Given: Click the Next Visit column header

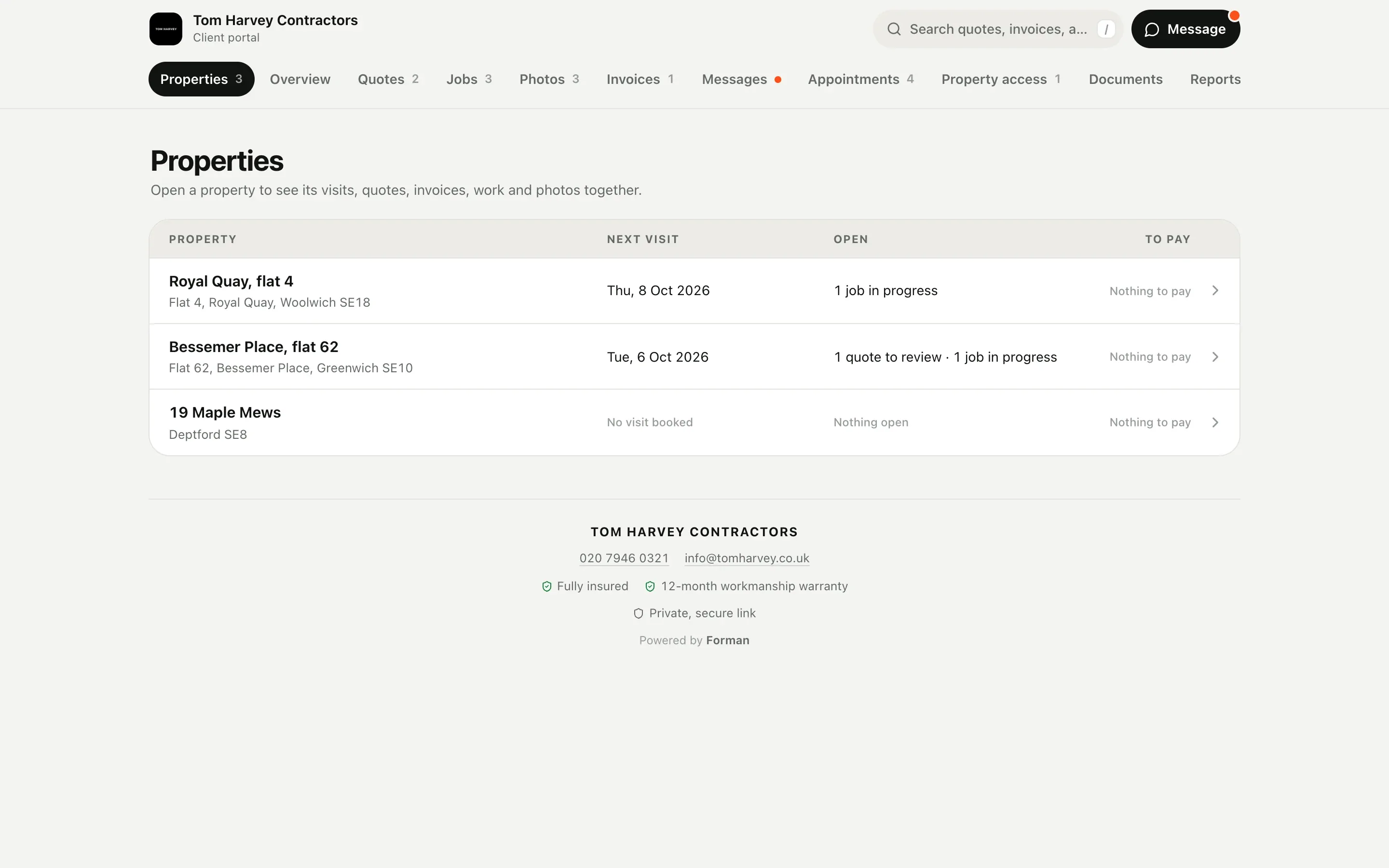Looking at the screenshot, I should click(643, 239).
